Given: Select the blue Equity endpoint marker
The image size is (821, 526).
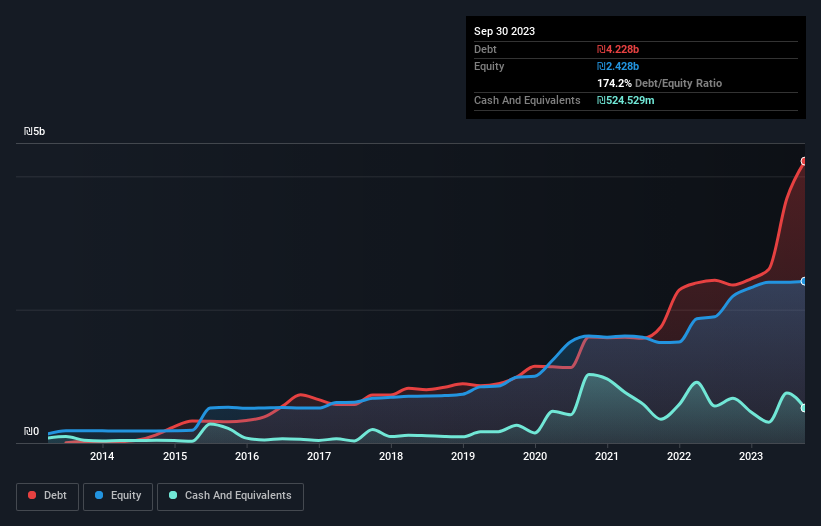Looking at the screenshot, I should click(x=804, y=282).
